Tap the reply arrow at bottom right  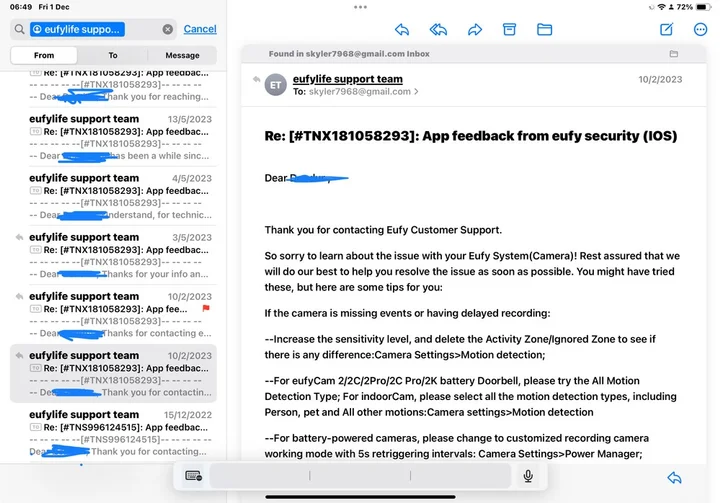point(674,478)
